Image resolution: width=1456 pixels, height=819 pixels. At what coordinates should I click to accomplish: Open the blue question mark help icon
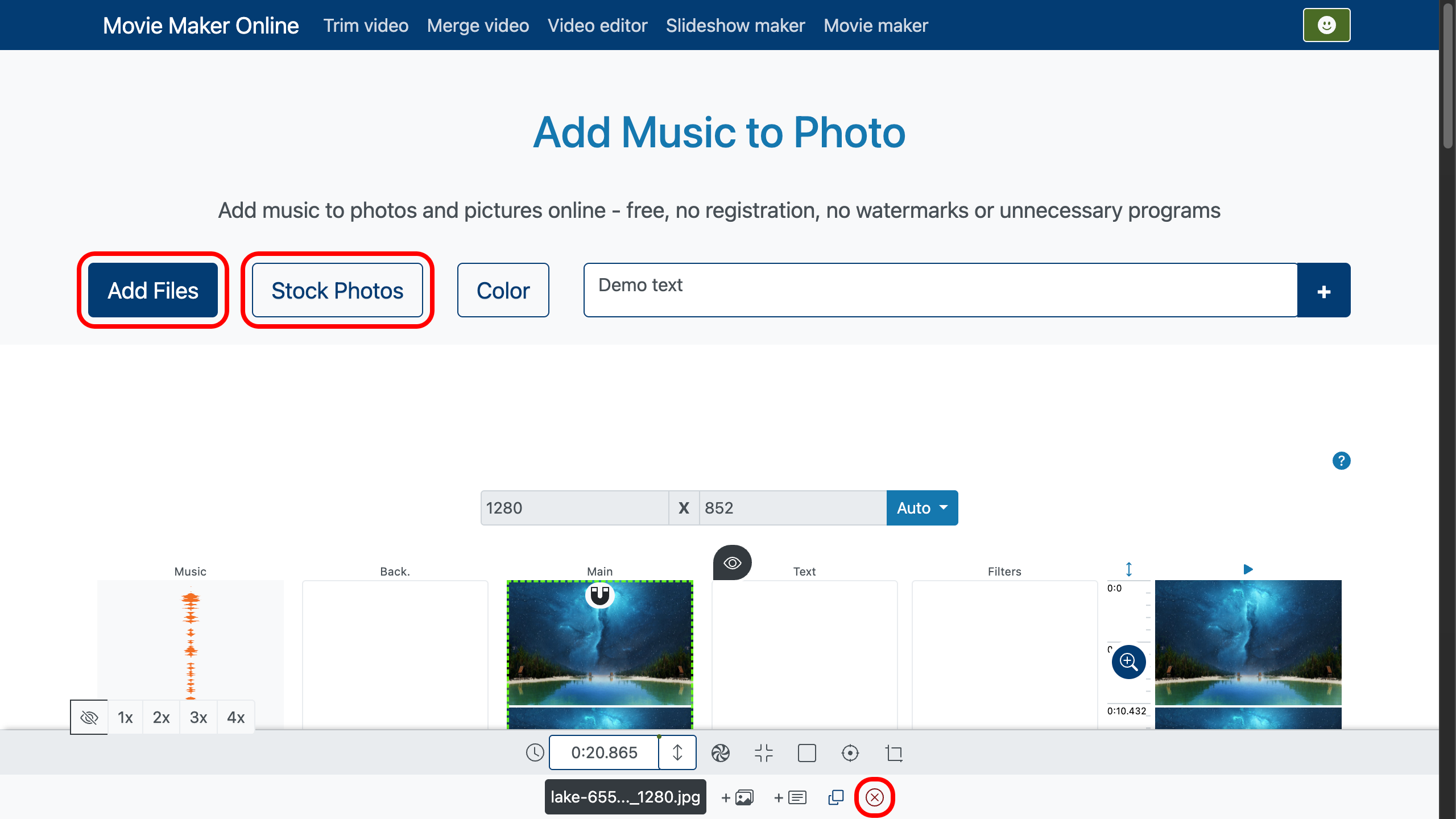[1341, 460]
